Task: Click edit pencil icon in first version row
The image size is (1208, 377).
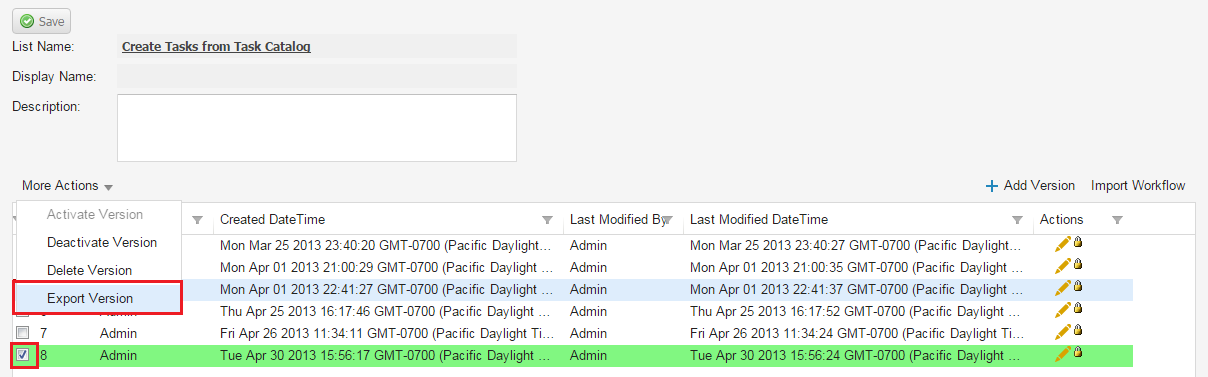Action: point(1063,243)
